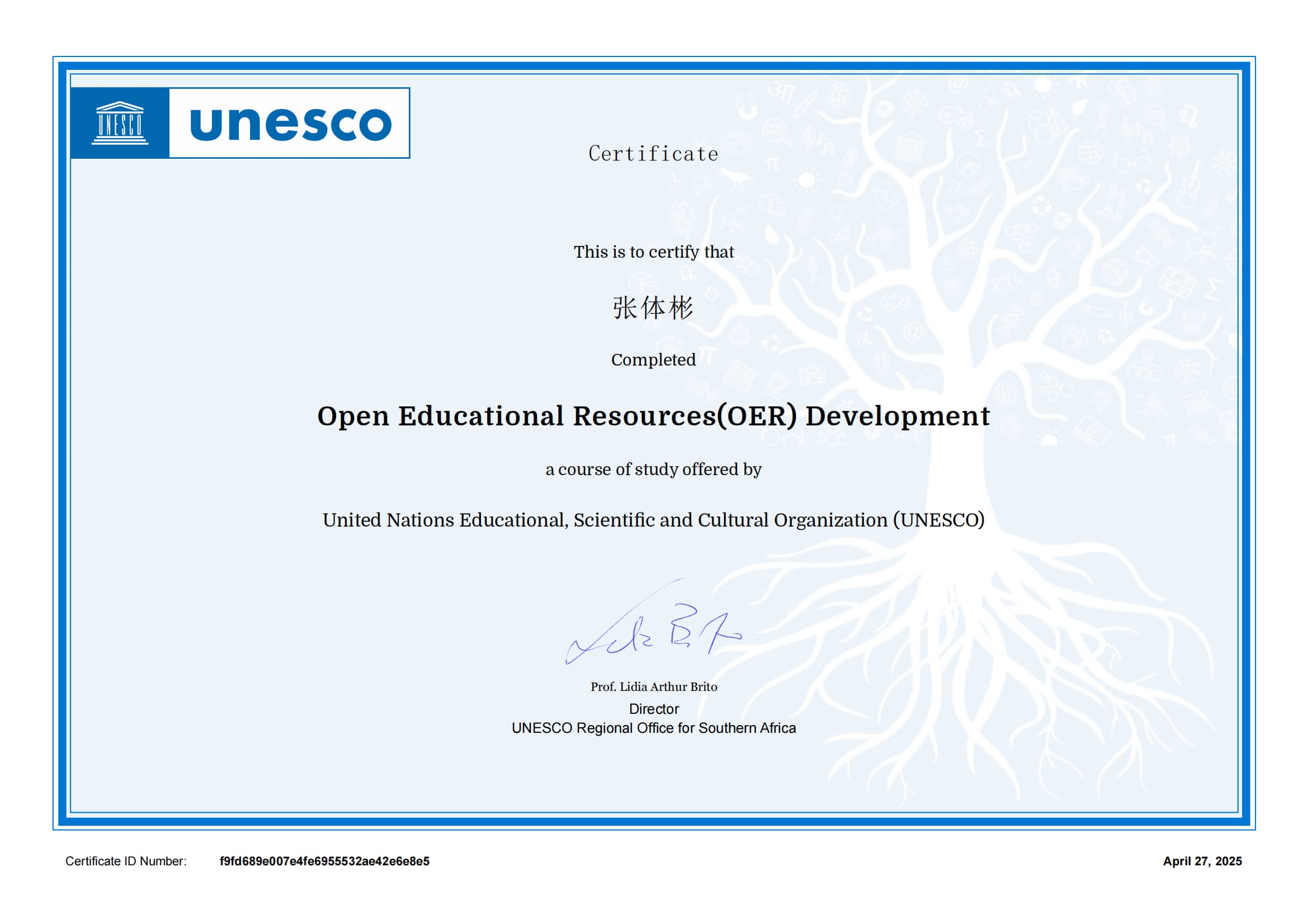The image size is (1308, 924).
Task: Click 'Prof. Lidia Arthur Brito' name
Action: coord(654,687)
